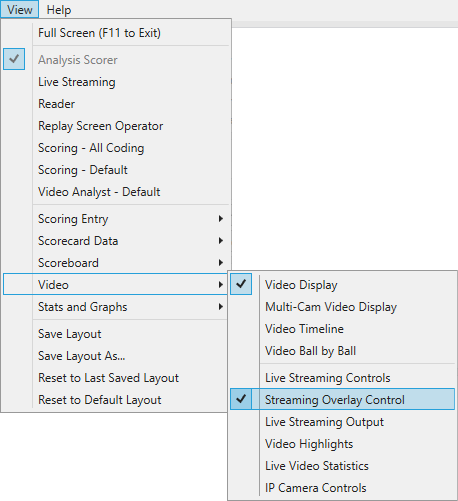Show the IP Camera Controls panel

pyautogui.click(x=342, y=488)
